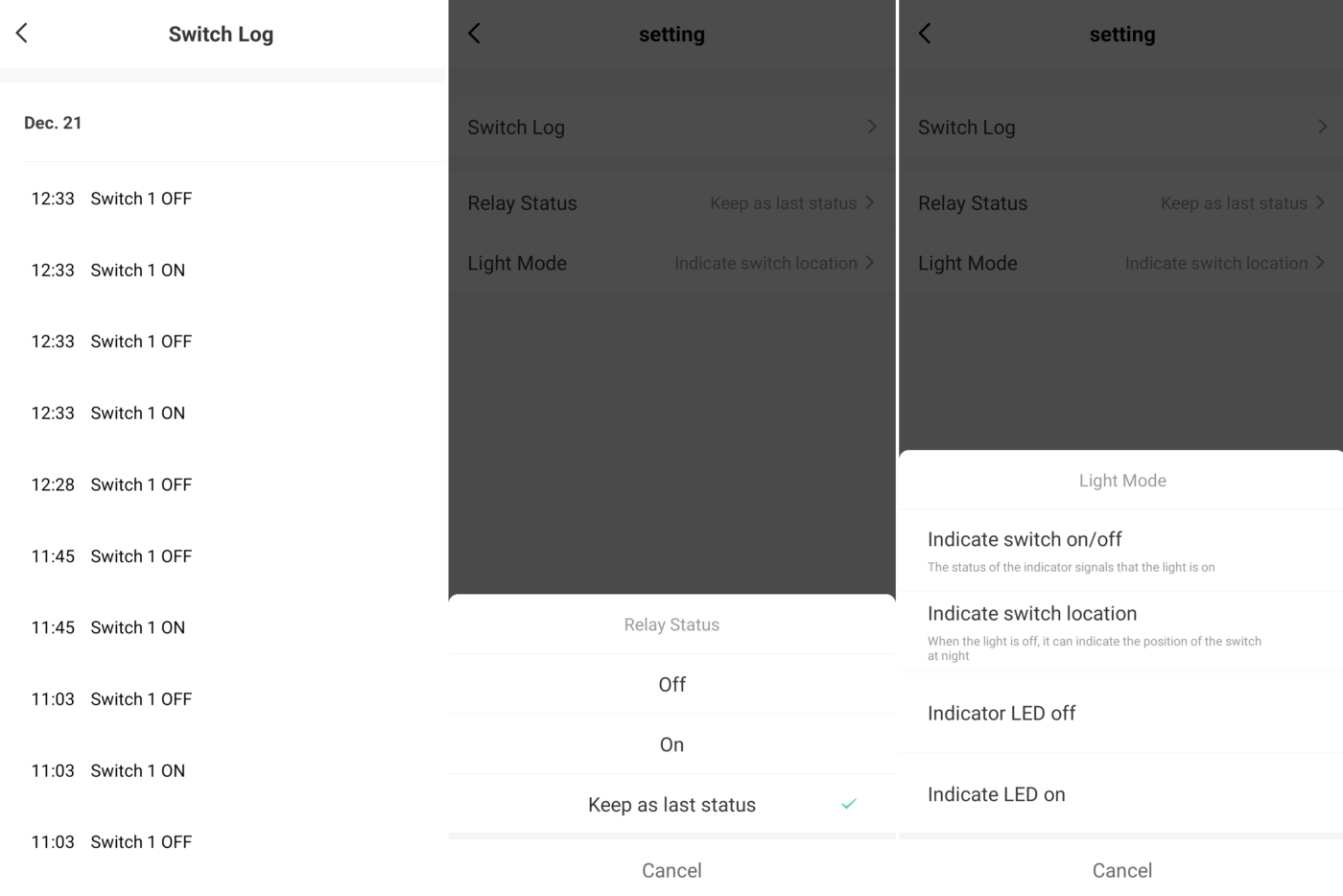1343x896 pixels.
Task: Select Indicate switch on/off light mode
Action: point(1120,551)
